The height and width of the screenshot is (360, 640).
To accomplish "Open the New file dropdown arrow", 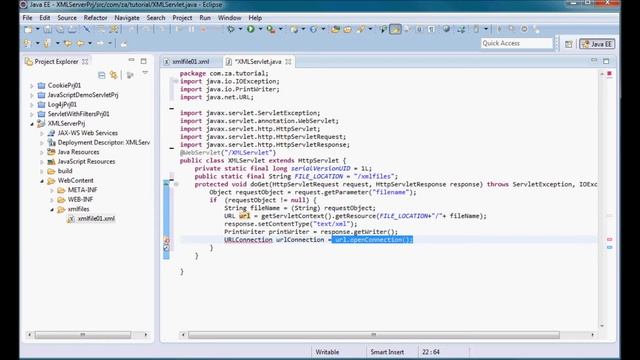I will [38, 29].
